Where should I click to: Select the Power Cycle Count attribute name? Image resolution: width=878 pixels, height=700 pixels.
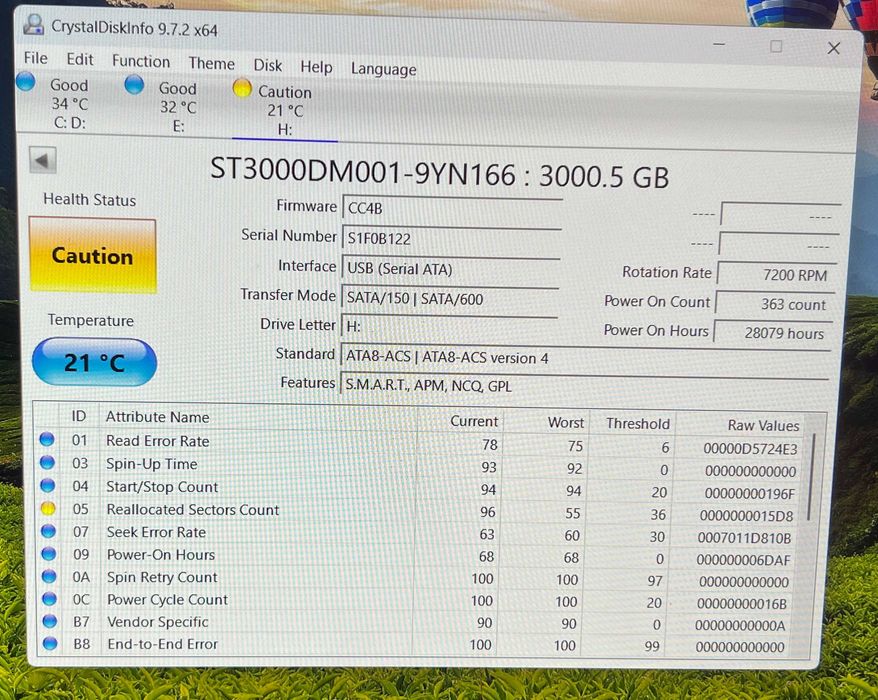167,600
